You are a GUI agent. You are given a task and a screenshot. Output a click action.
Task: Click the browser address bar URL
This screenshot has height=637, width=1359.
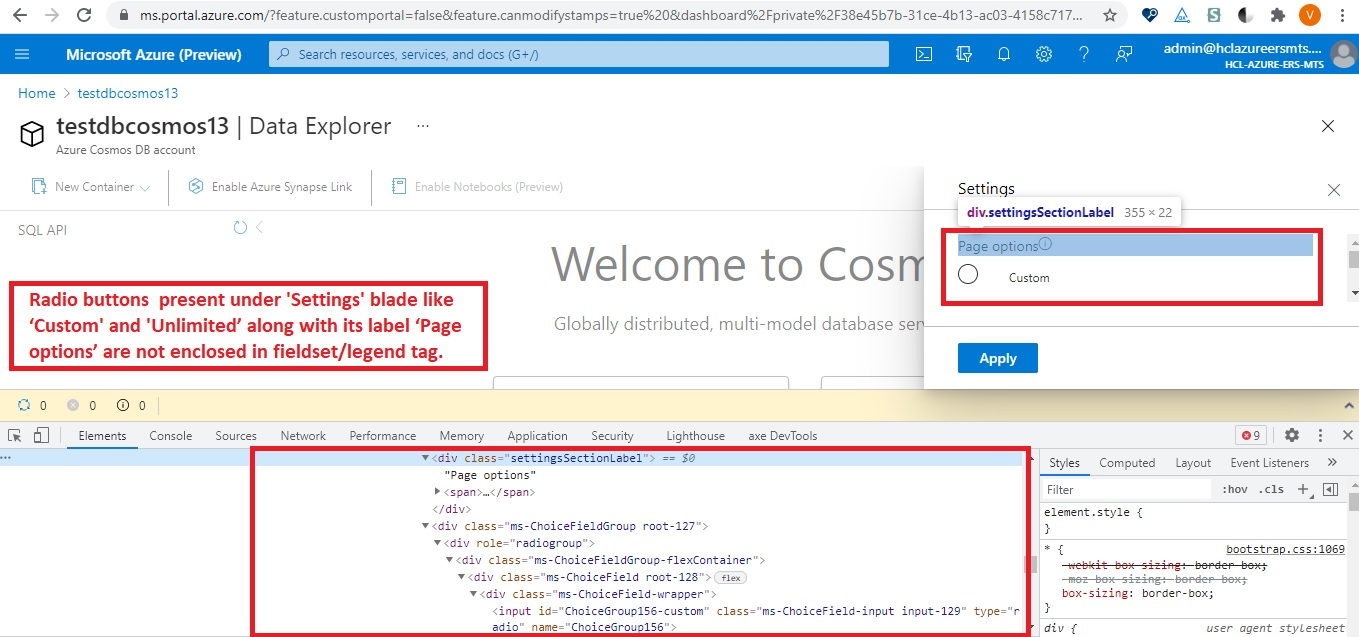(x=612, y=16)
